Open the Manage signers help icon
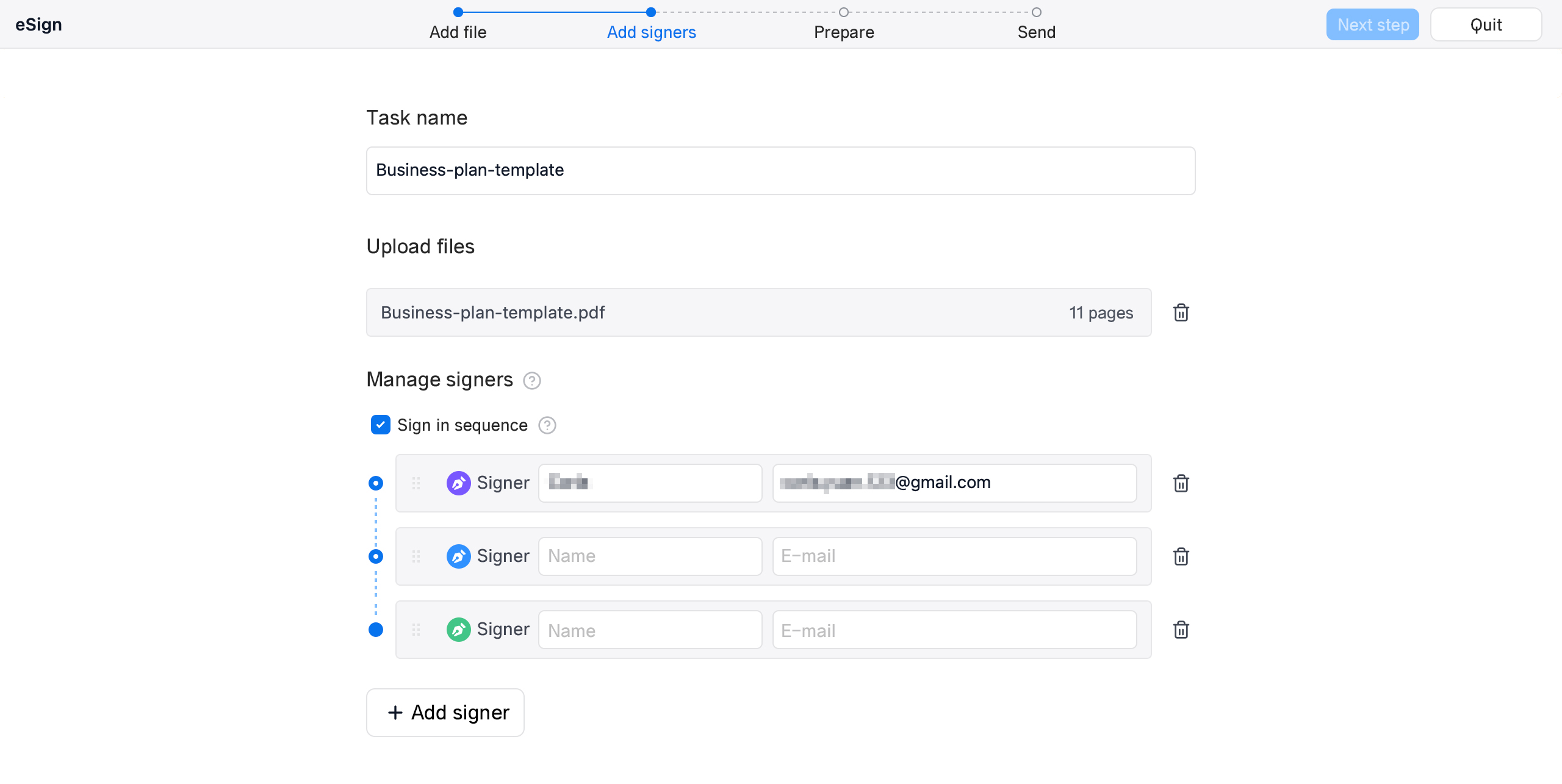The image size is (1562, 784). click(x=531, y=381)
